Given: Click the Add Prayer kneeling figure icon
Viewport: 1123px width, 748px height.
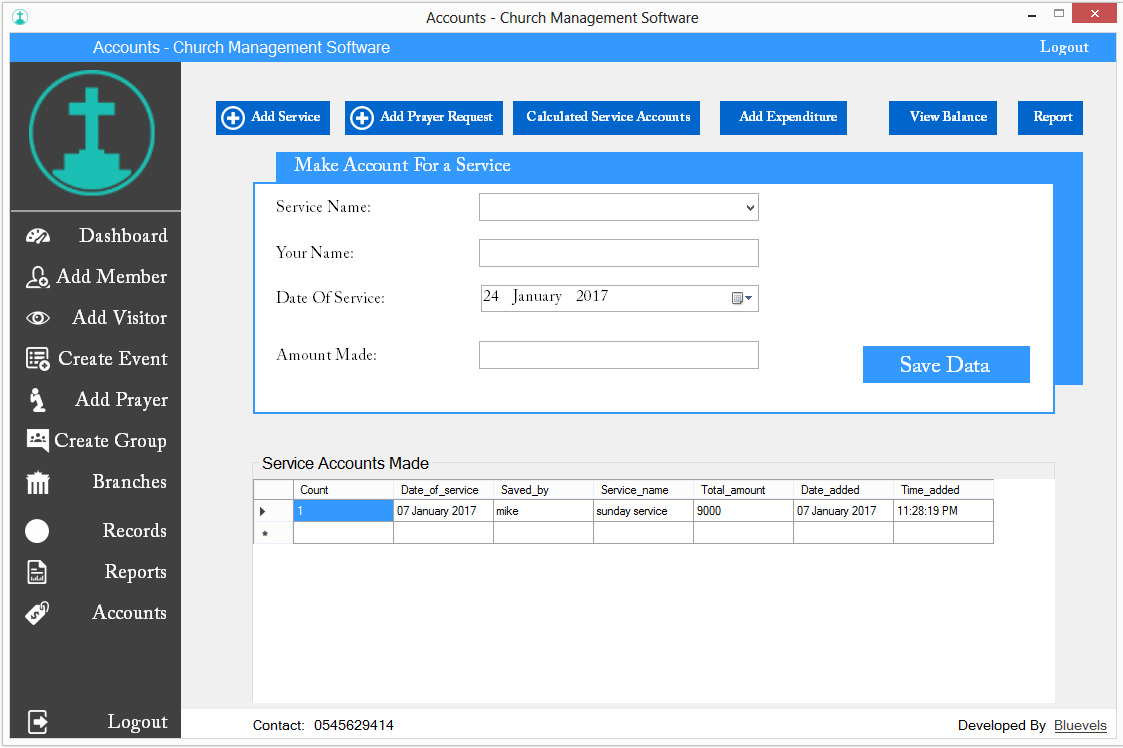Looking at the screenshot, I should pyautogui.click(x=38, y=400).
